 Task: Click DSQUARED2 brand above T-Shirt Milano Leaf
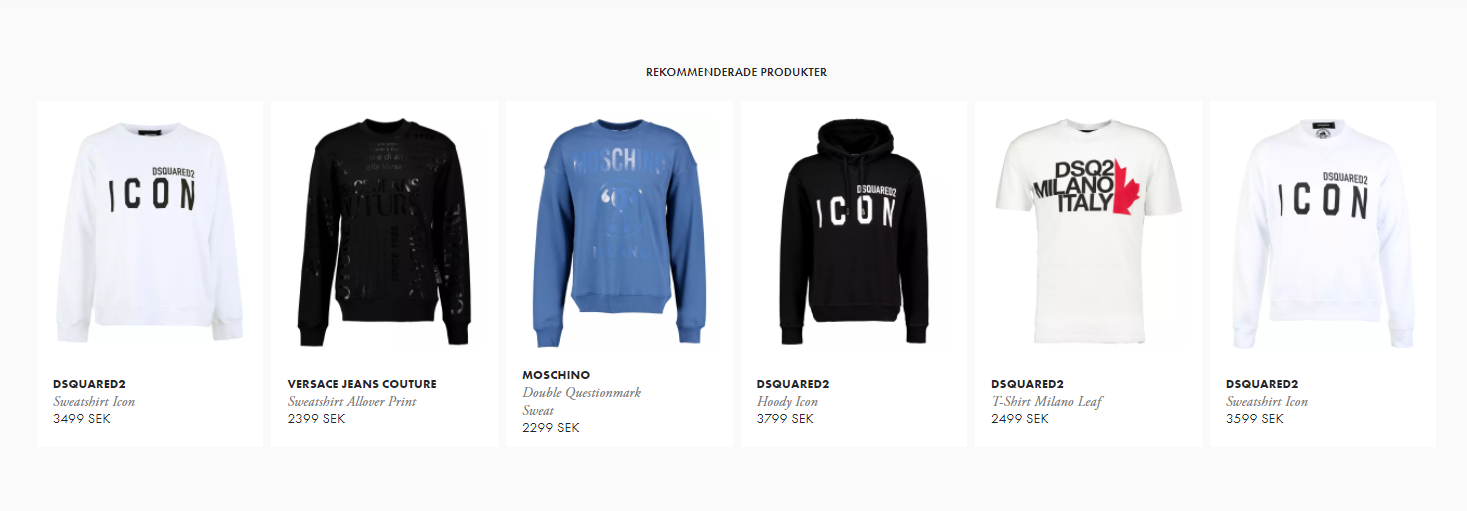click(1027, 384)
